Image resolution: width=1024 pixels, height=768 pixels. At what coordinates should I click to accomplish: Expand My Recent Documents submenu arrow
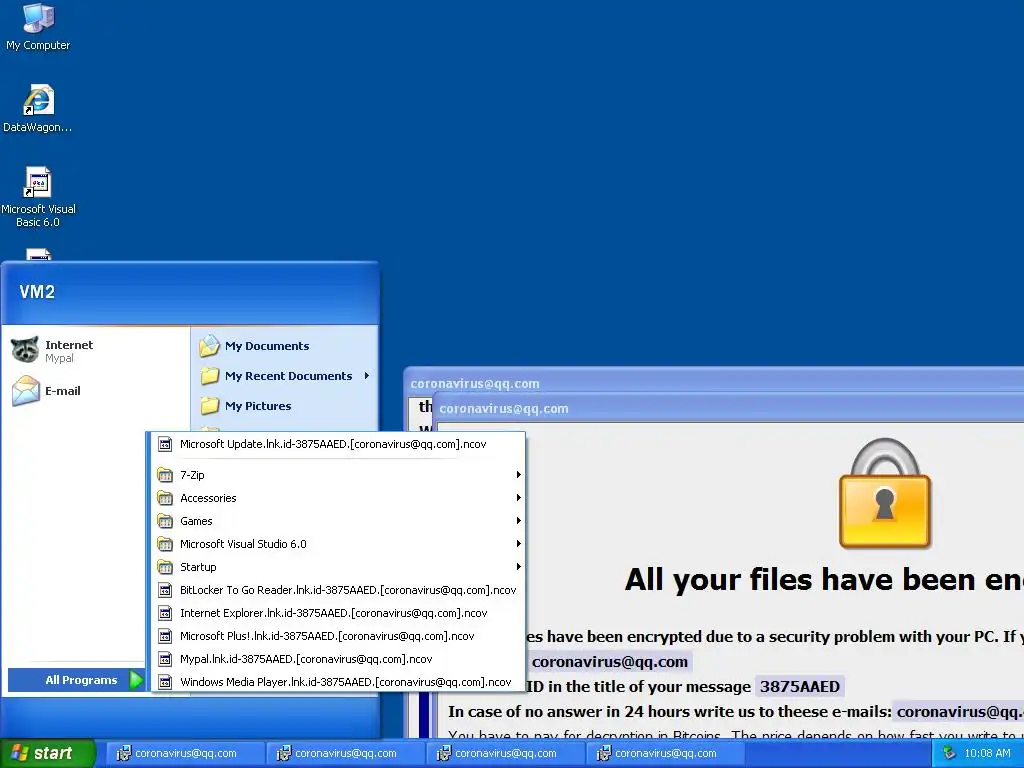(367, 376)
